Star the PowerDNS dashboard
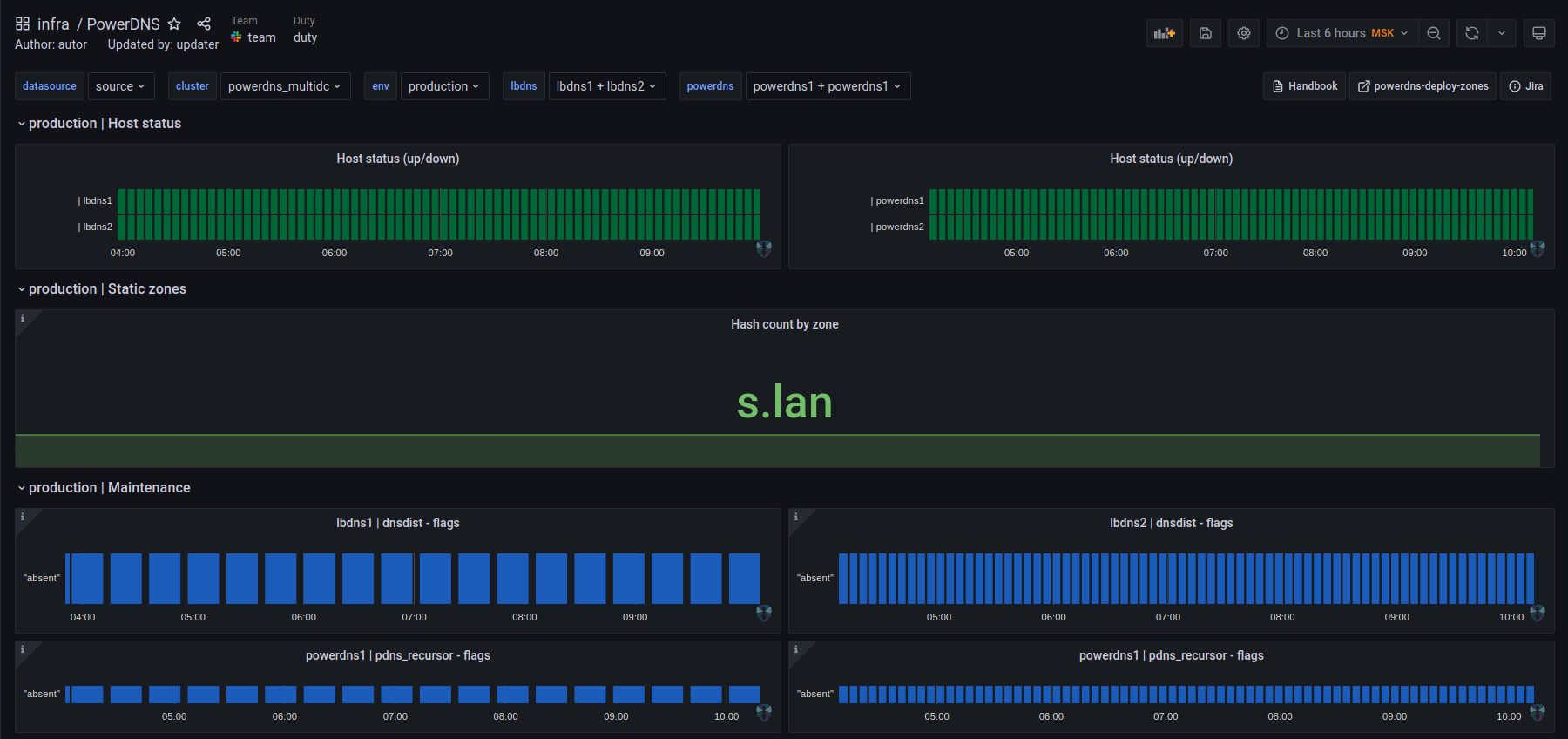 point(174,24)
